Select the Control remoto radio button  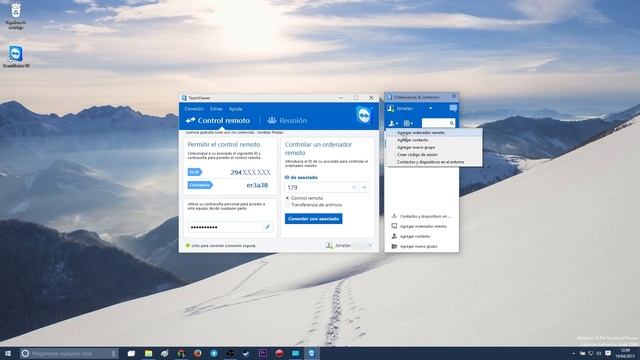[x=287, y=198]
